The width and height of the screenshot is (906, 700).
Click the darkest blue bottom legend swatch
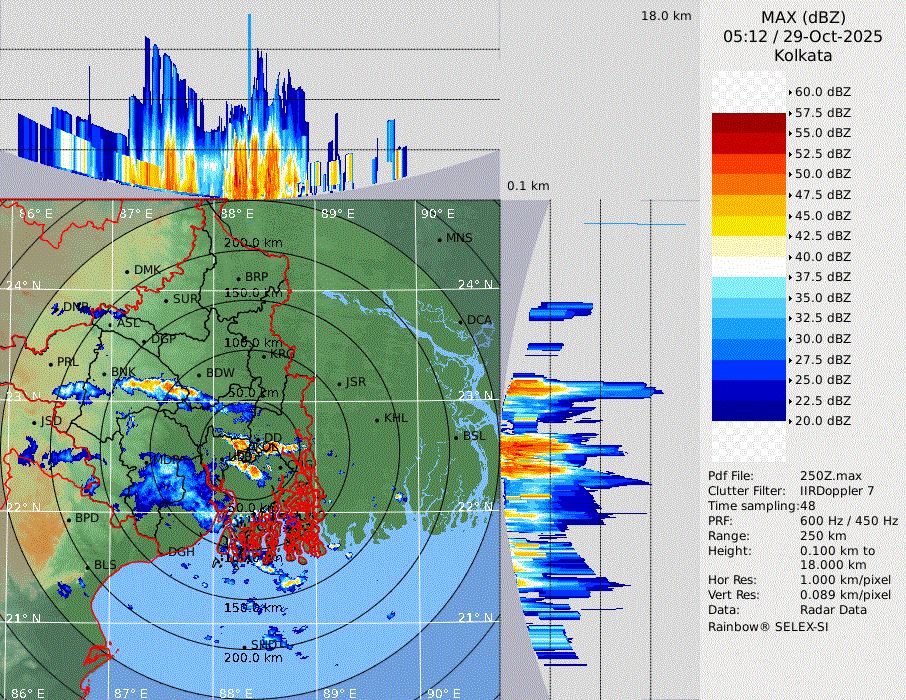click(x=749, y=410)
